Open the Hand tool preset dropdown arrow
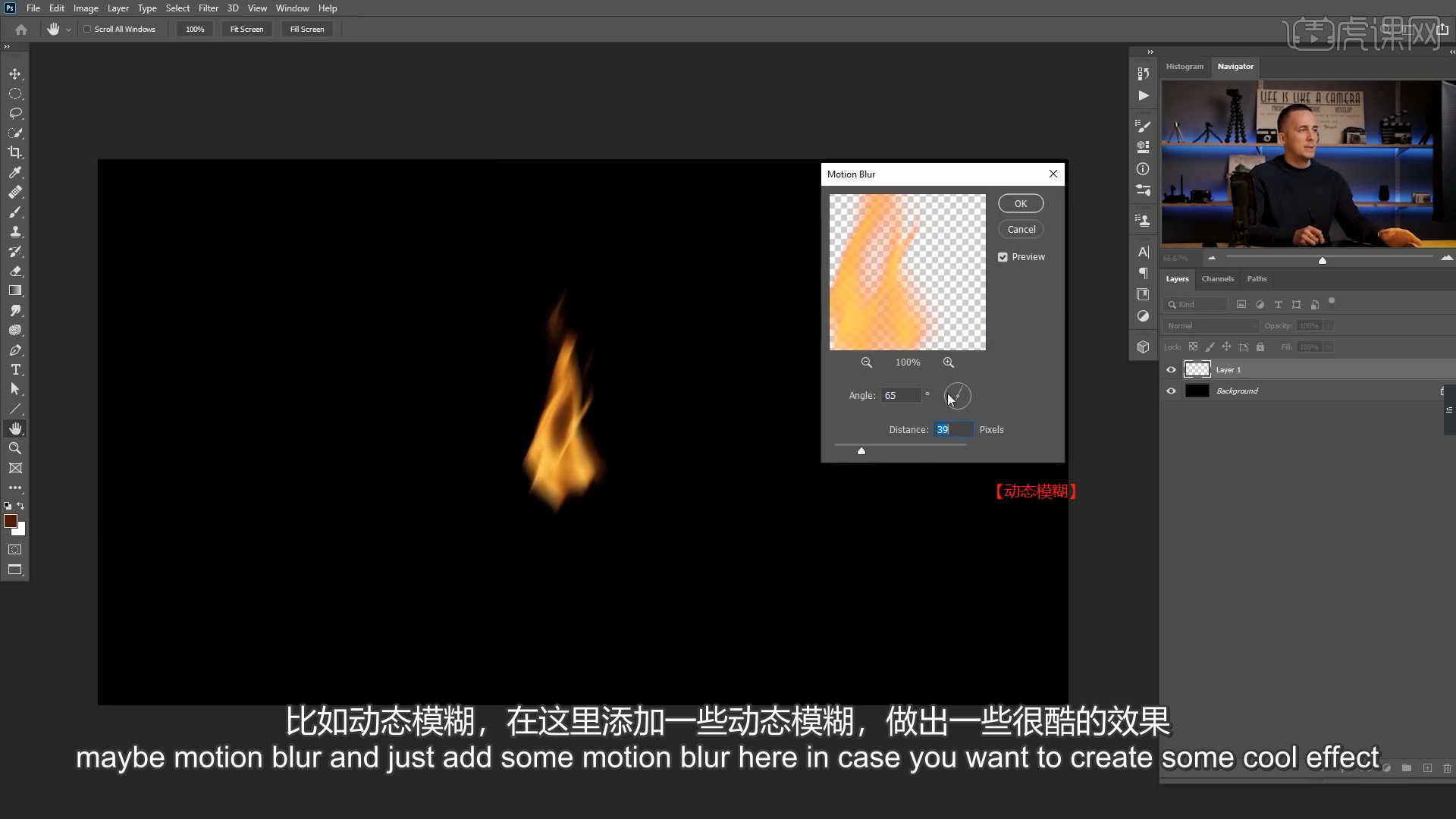1456x819 pixels. [68, 30]
